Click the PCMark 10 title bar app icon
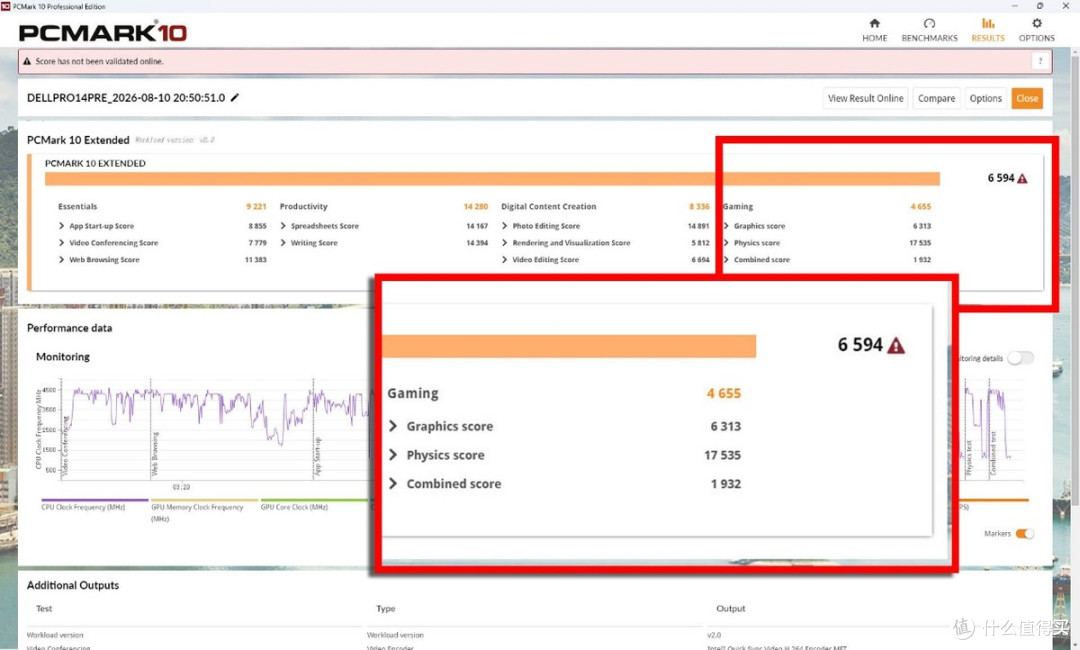 [6, 6]
